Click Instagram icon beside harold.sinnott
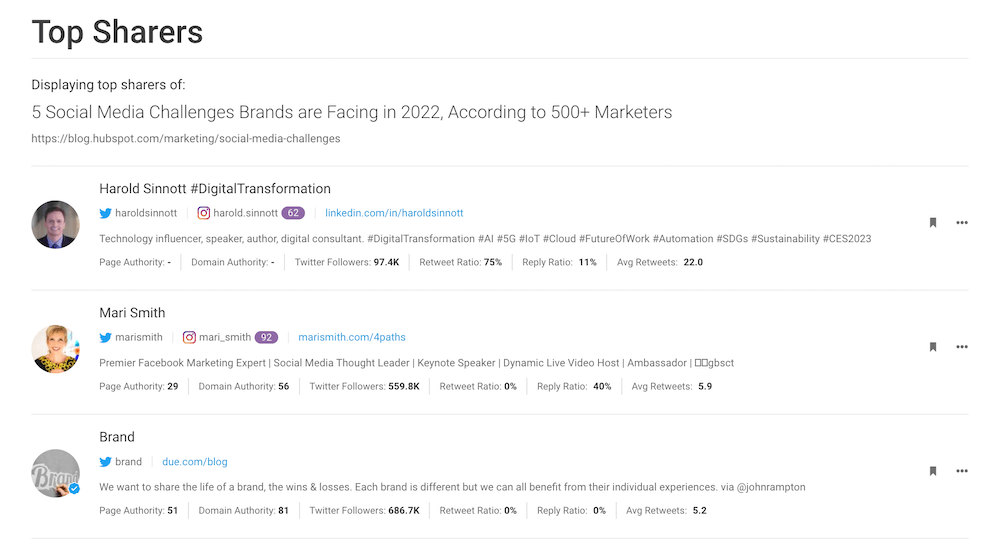The width and height of the screenshot is (1000, 539). pos(203,213)
